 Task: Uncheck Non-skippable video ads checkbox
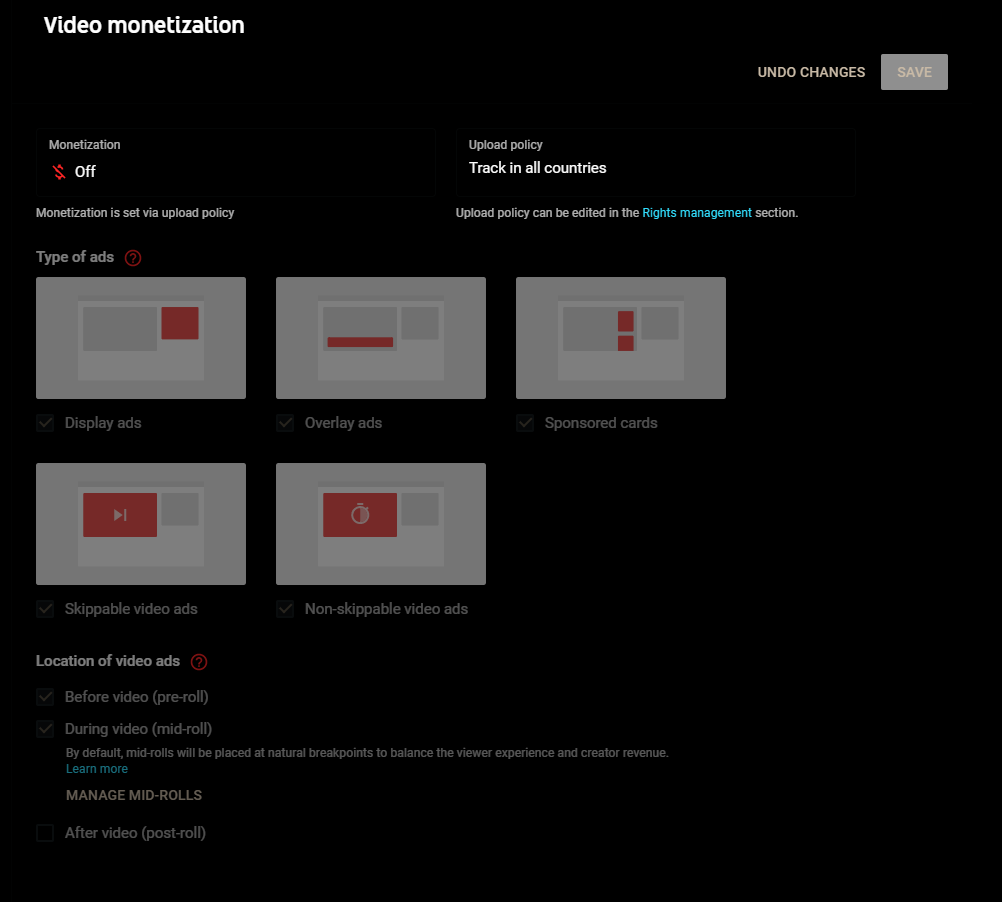click(285, 609)
